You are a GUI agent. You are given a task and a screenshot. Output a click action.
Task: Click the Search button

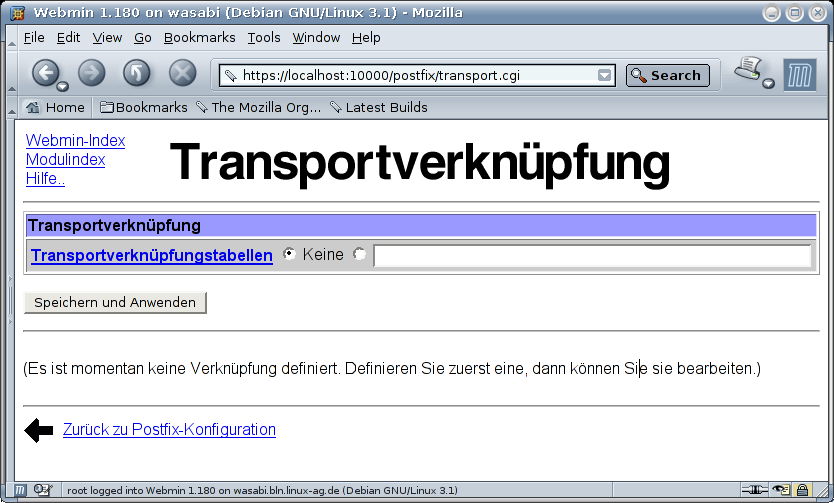(x=668, y=76)
